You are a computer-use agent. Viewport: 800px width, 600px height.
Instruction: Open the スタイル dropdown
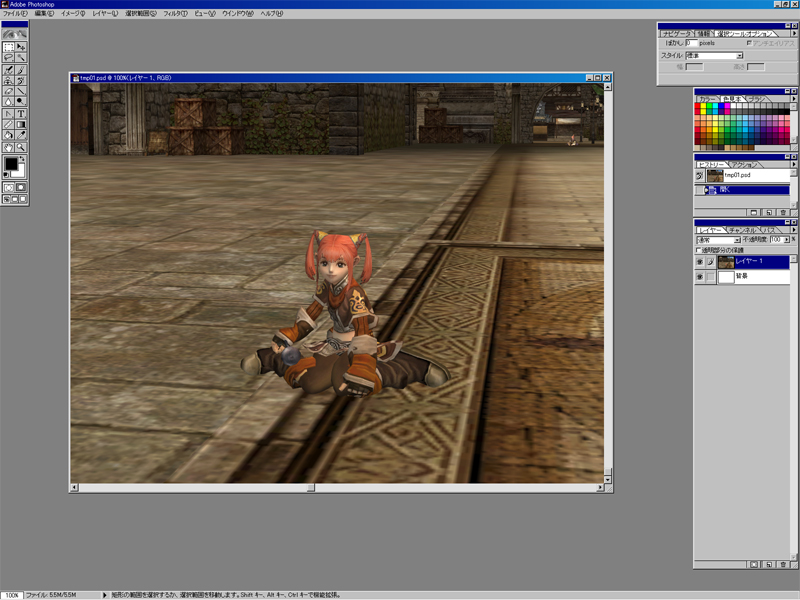714,55
